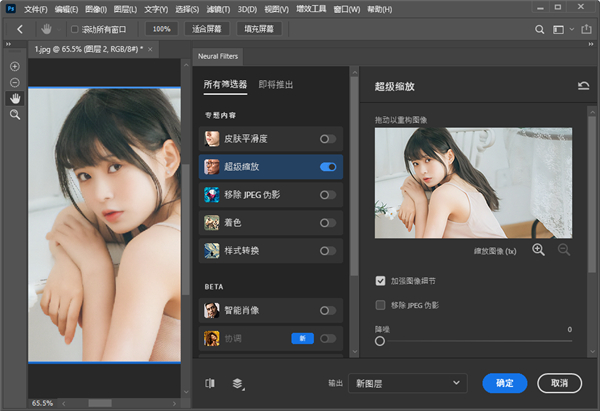
Task: Click the layers stack icon at bottom
Action: point(238,383)
